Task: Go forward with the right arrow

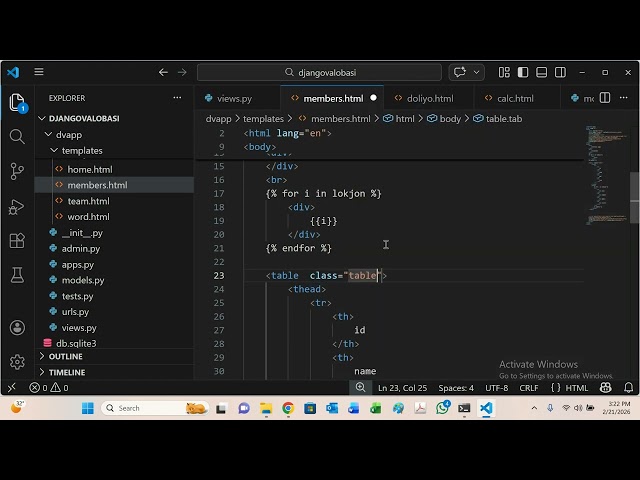Action: (182, 72)
